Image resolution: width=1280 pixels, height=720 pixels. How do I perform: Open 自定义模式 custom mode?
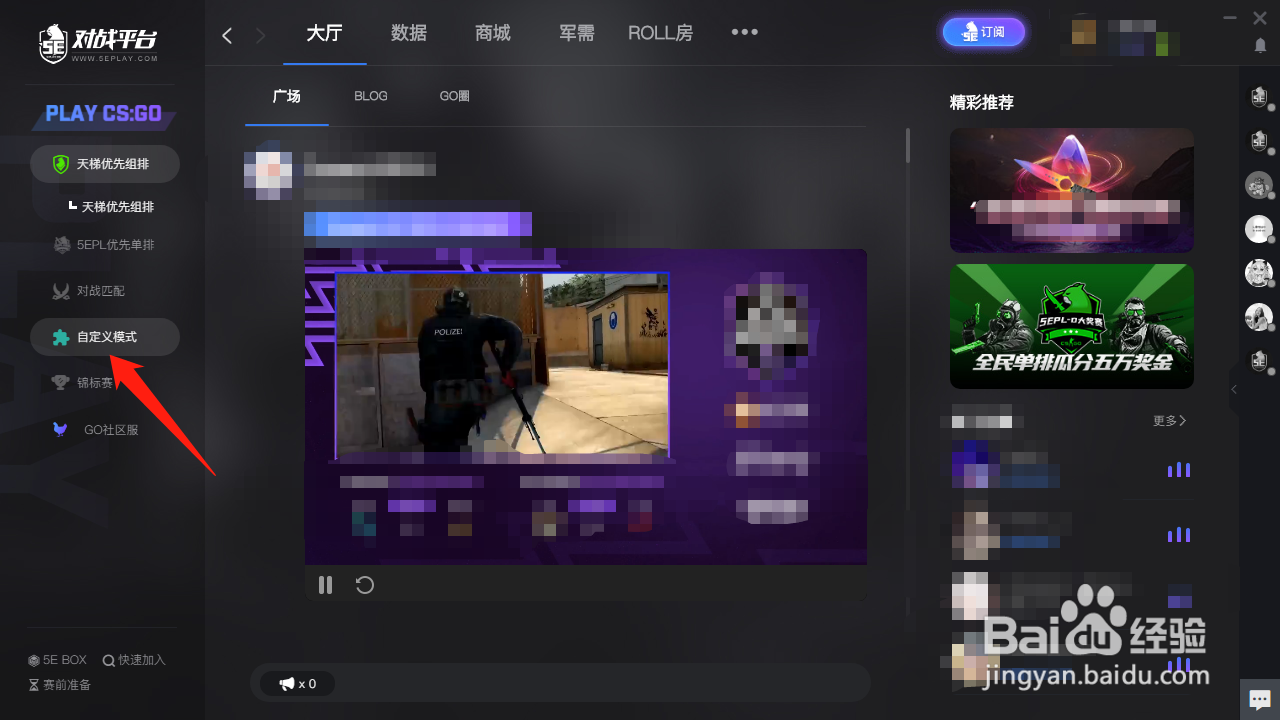click(105, 337)
